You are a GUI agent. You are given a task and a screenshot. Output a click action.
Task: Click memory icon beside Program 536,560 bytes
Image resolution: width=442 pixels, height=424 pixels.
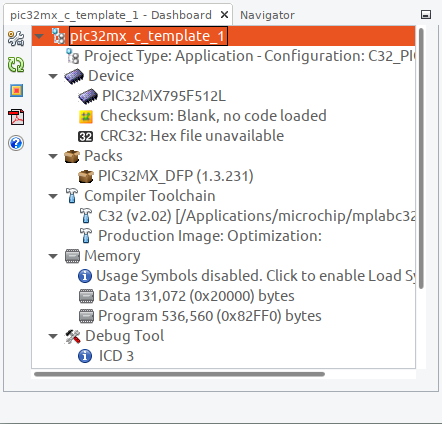click(86, 316)
